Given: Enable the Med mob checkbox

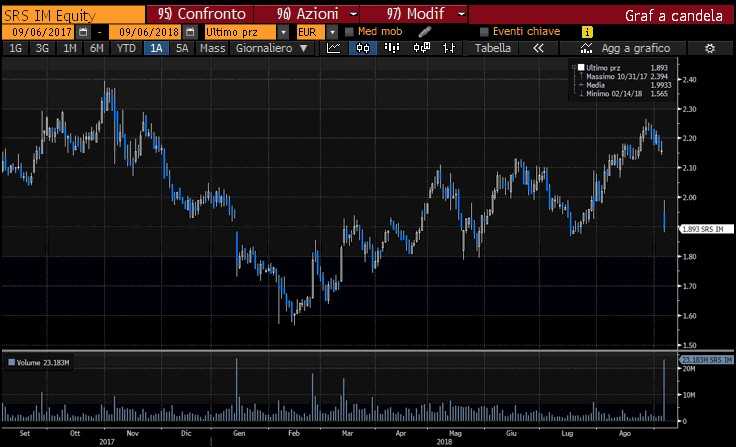Looking at the screenshot, I should pos(349,32).
